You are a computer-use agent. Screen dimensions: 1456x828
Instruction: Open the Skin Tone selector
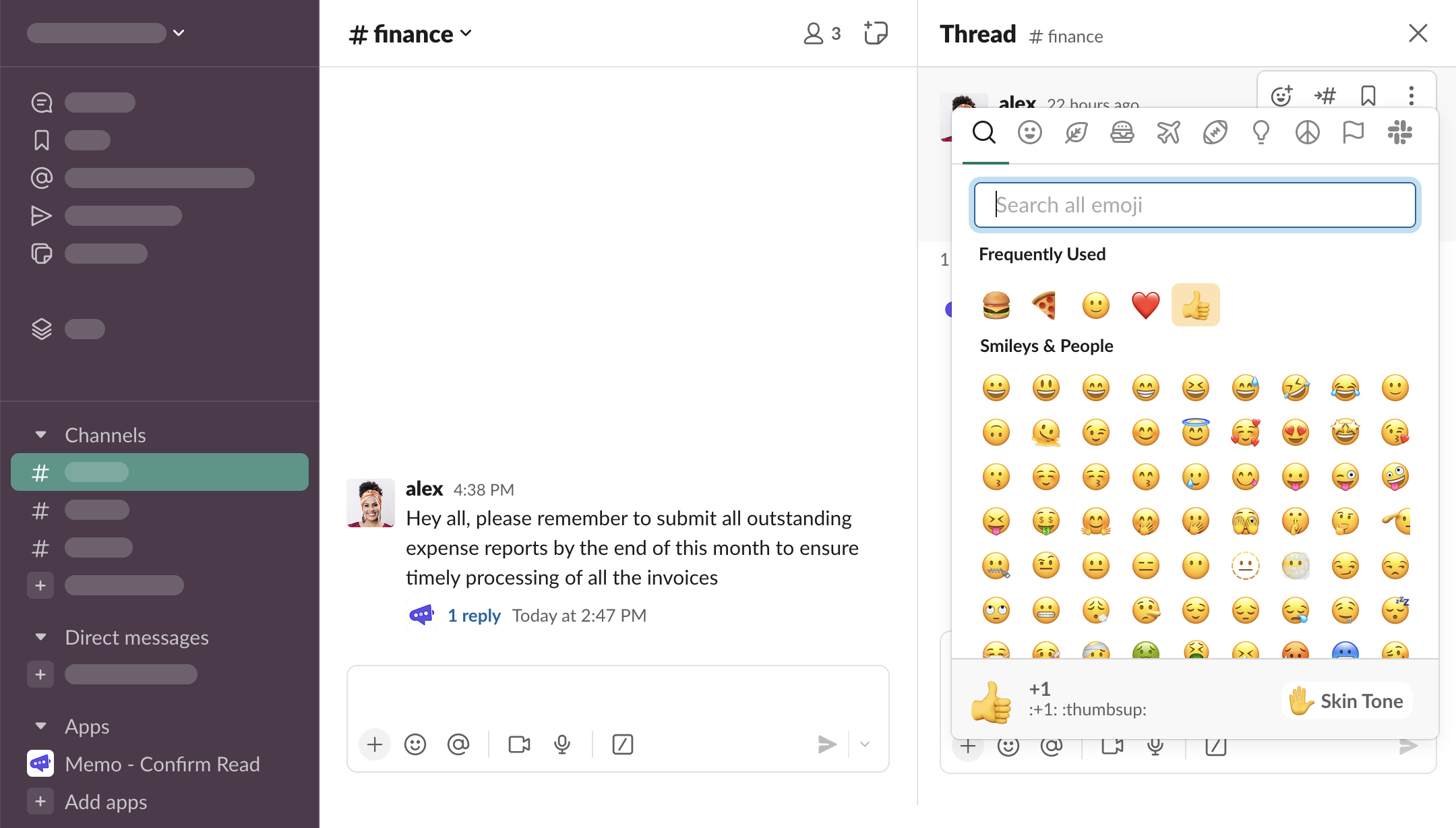click(x=1347, y=701)
